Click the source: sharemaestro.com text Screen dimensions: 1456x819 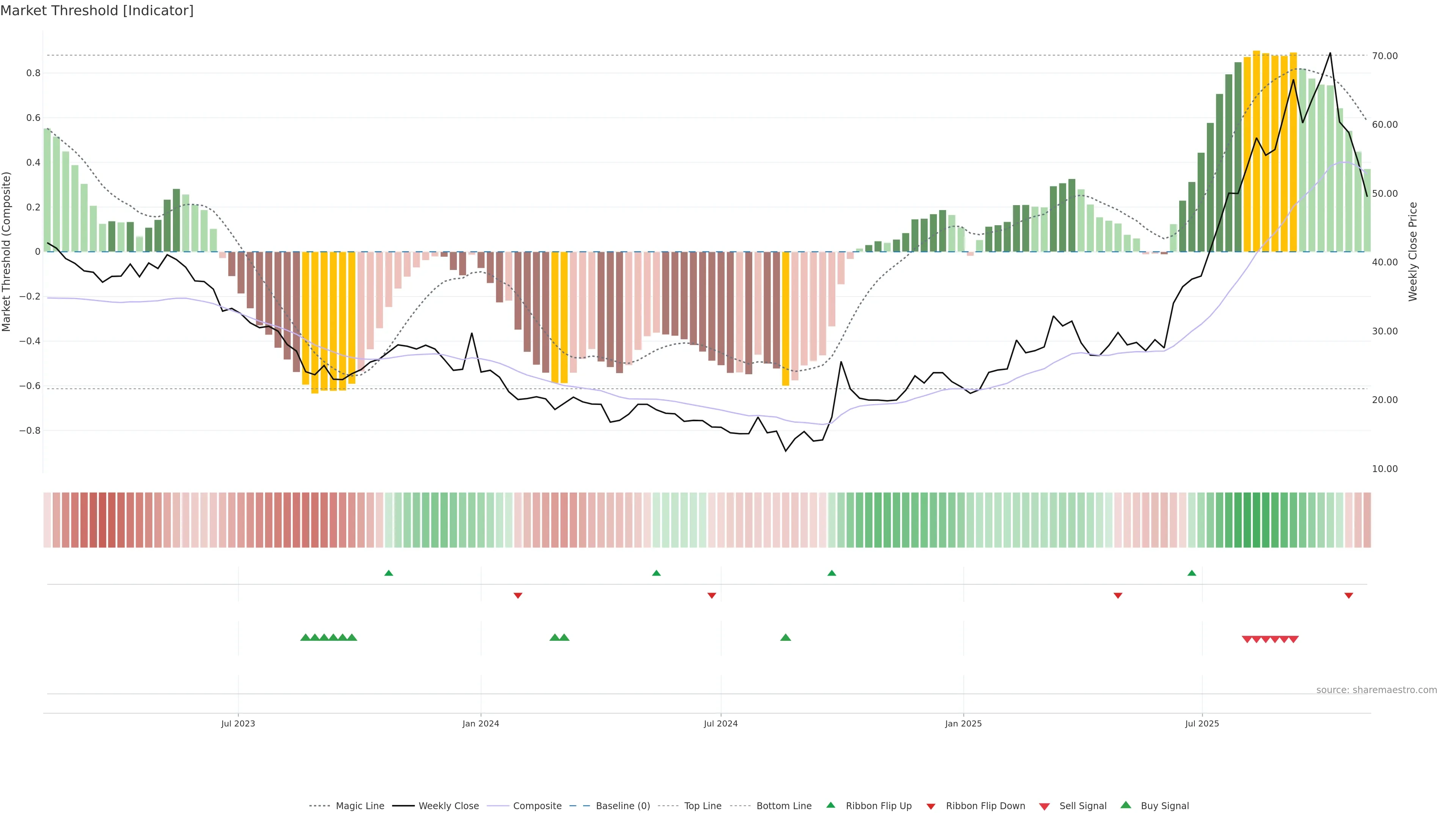click(x=1376, y=690)
